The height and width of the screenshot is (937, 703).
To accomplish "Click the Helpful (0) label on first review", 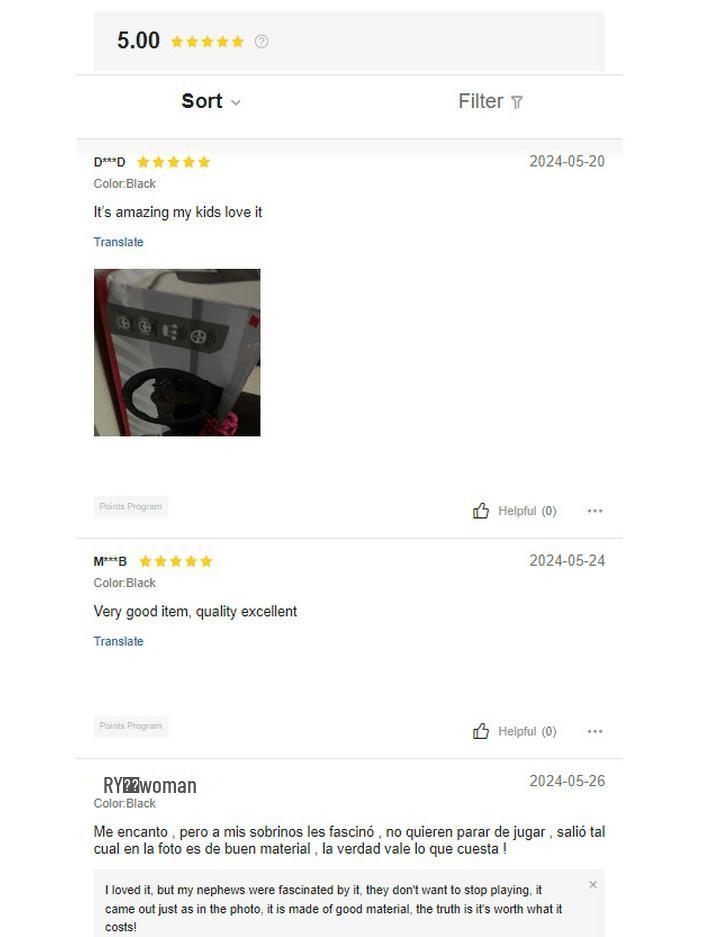I will (x=527, y=511).
